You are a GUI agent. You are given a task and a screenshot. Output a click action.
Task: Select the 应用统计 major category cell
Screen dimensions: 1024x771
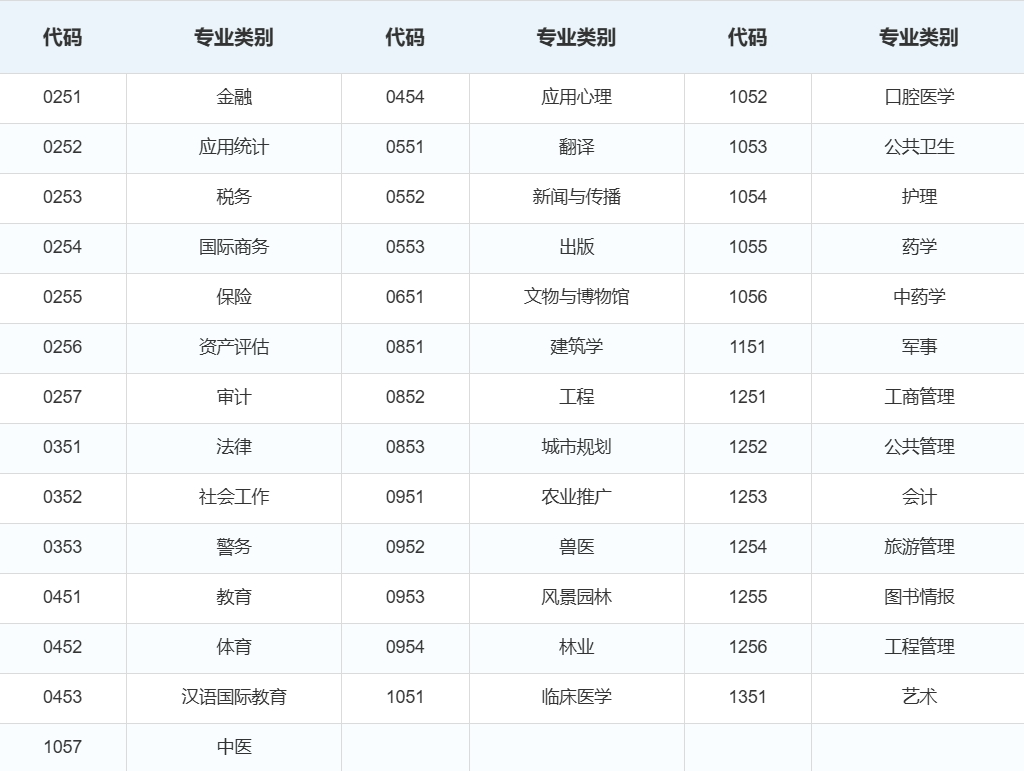click(x=234, y=147)
